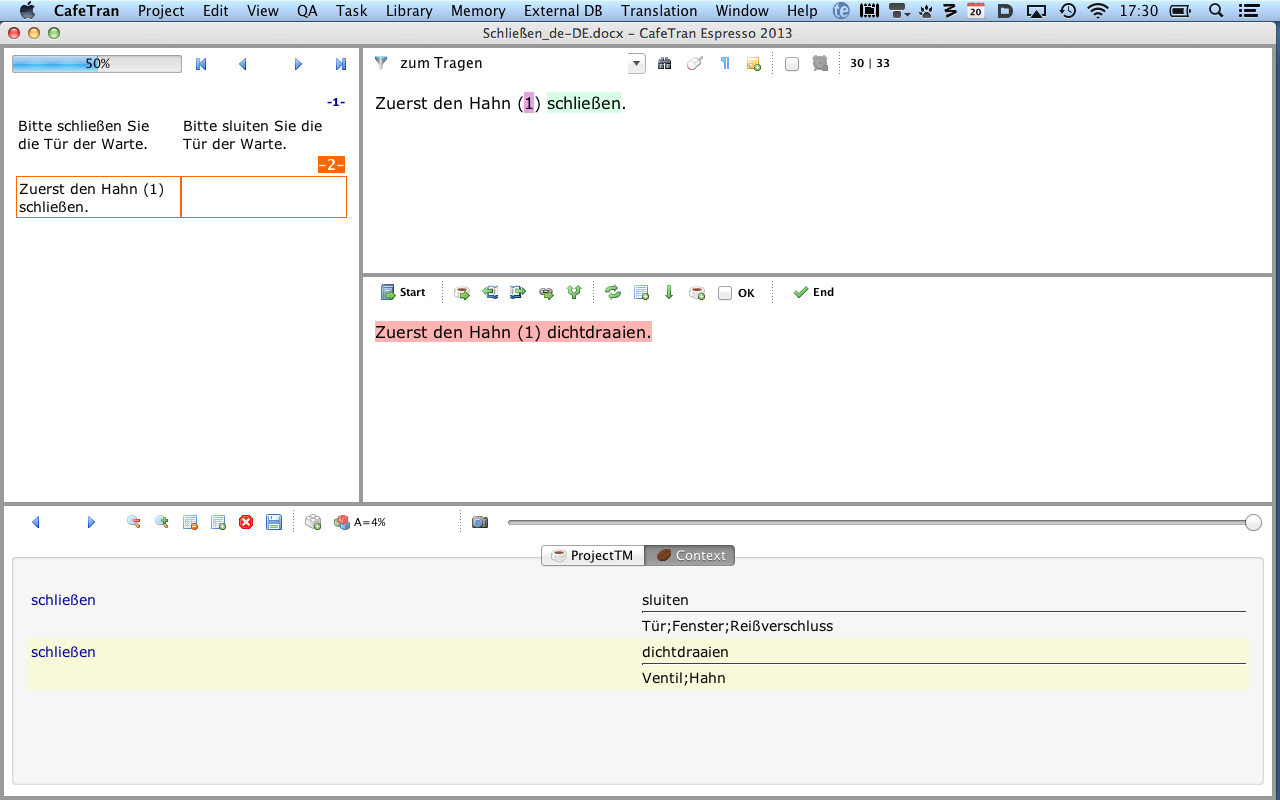Click the binoculars search icon
1280x800 pixels.
665,63
